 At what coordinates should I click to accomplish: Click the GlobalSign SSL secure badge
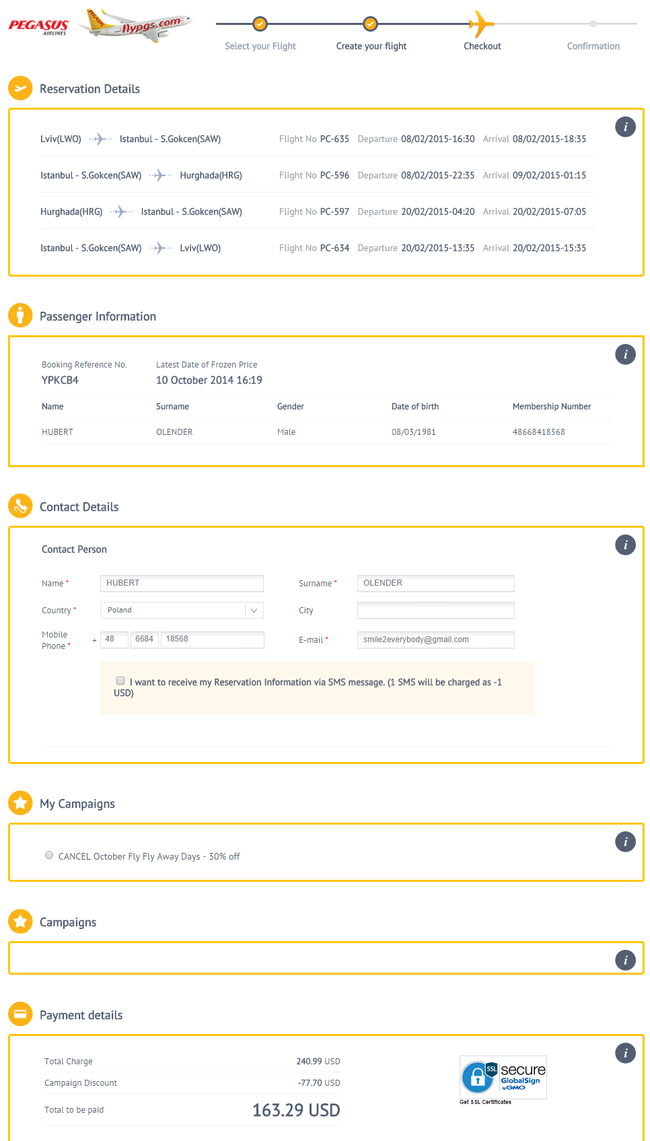pyautogui.click(x=503, y=1077)
